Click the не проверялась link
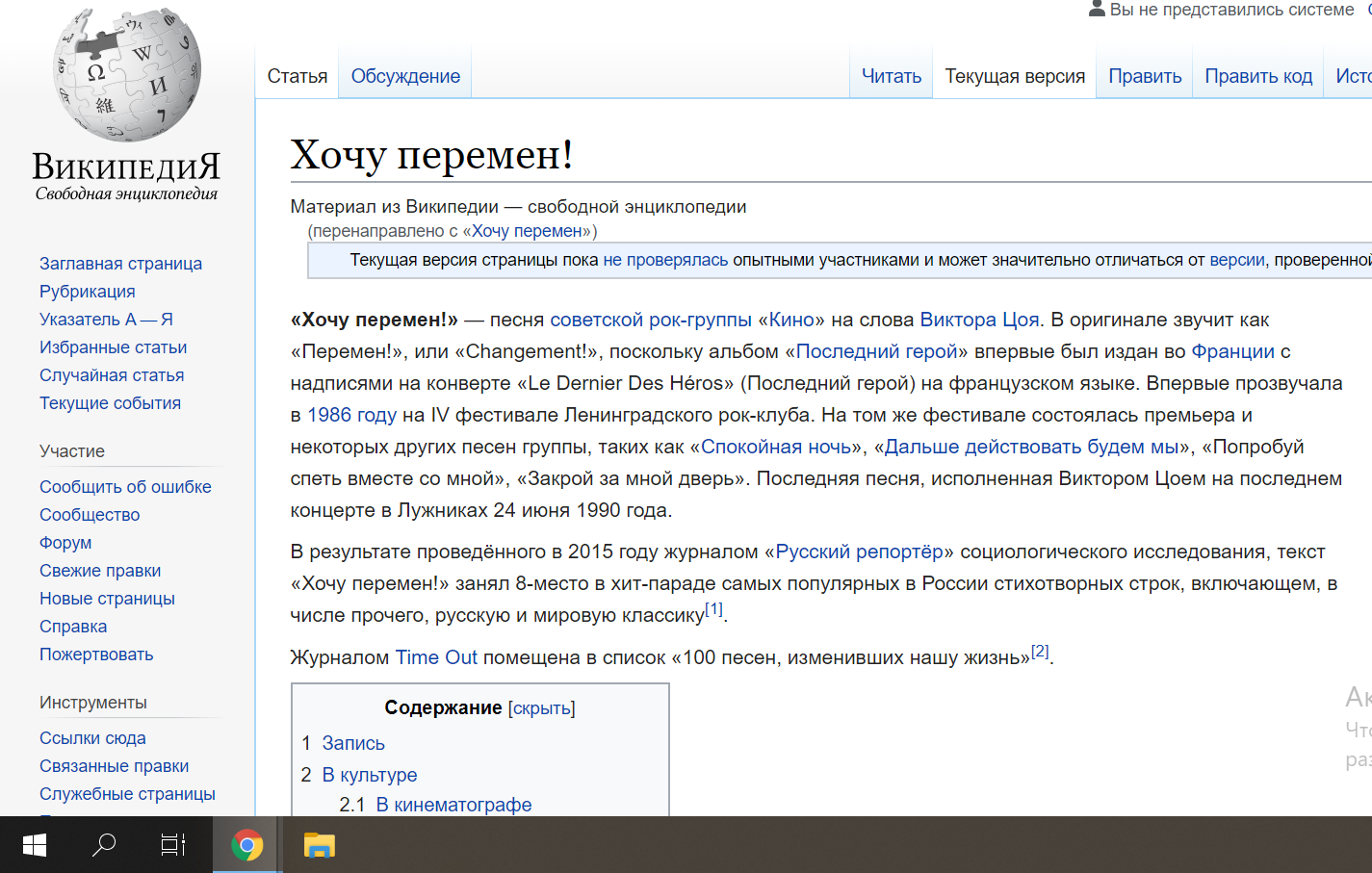Viewport: 1372px width, 873px height. tap(665, 260)
